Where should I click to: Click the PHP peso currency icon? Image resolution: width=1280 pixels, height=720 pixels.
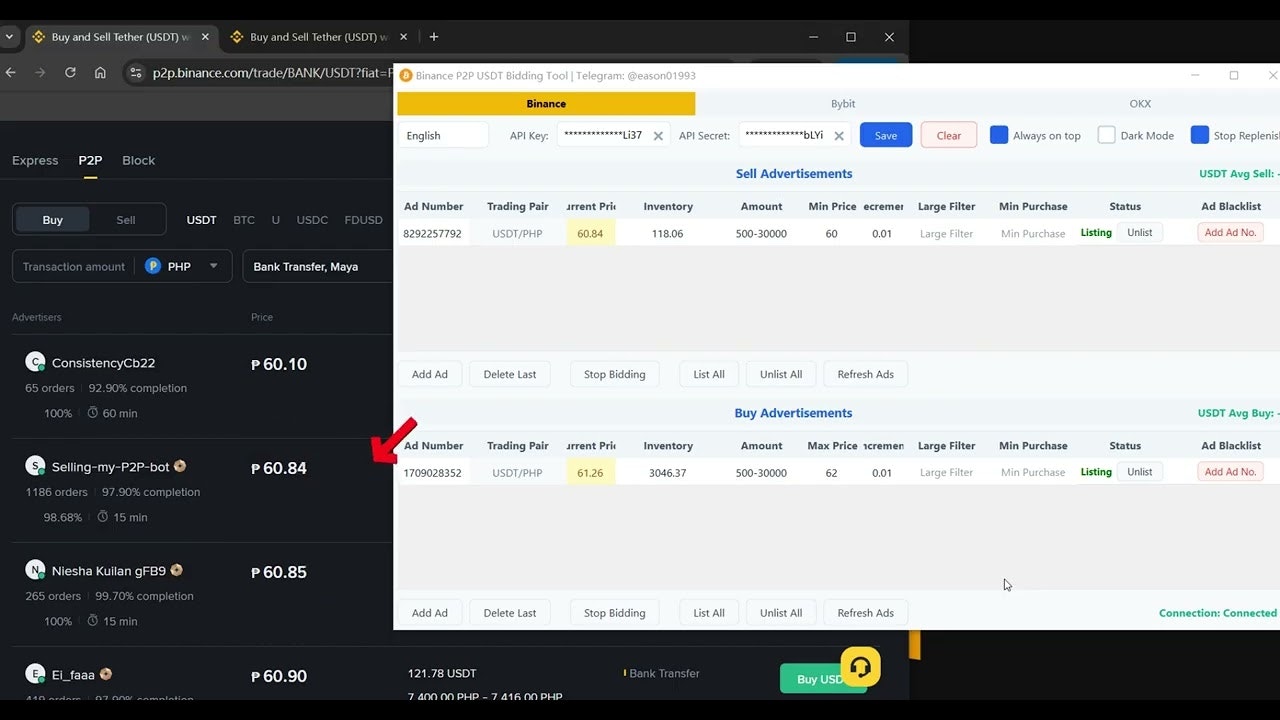[153, 266]
